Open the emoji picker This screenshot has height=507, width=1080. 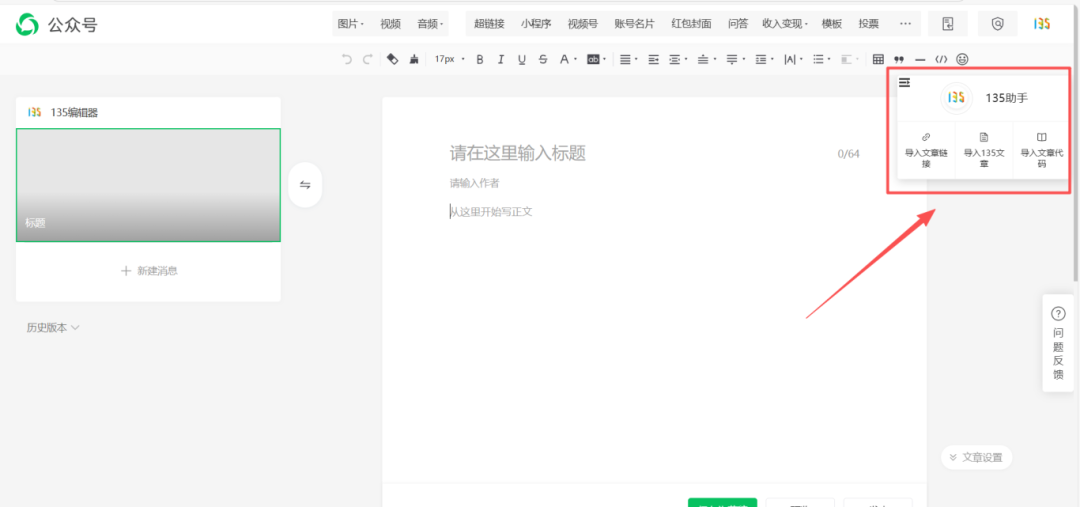click(x=962, y=60)
